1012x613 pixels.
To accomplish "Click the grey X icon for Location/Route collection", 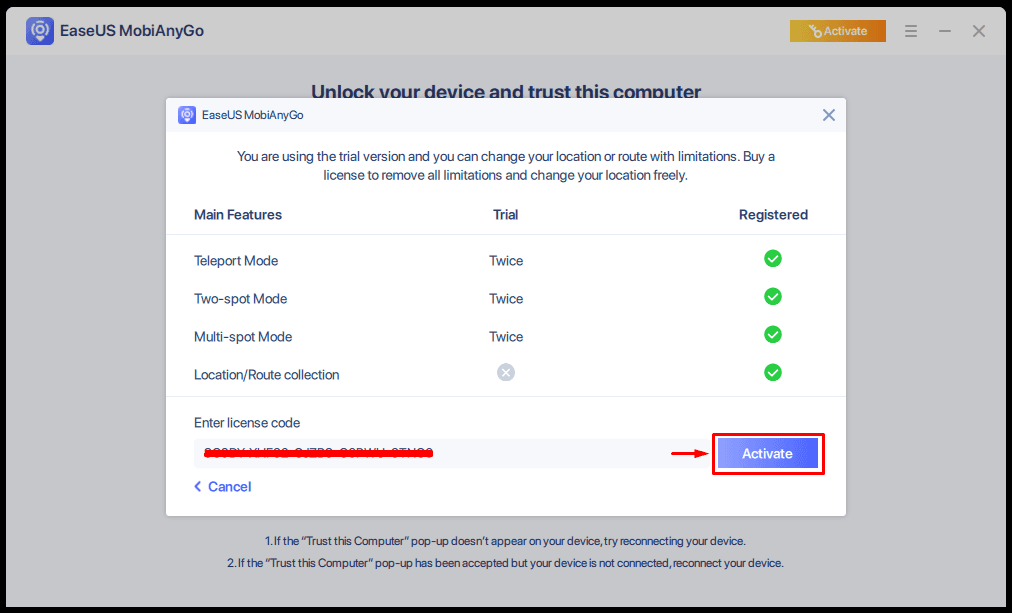I will (506, 372).
